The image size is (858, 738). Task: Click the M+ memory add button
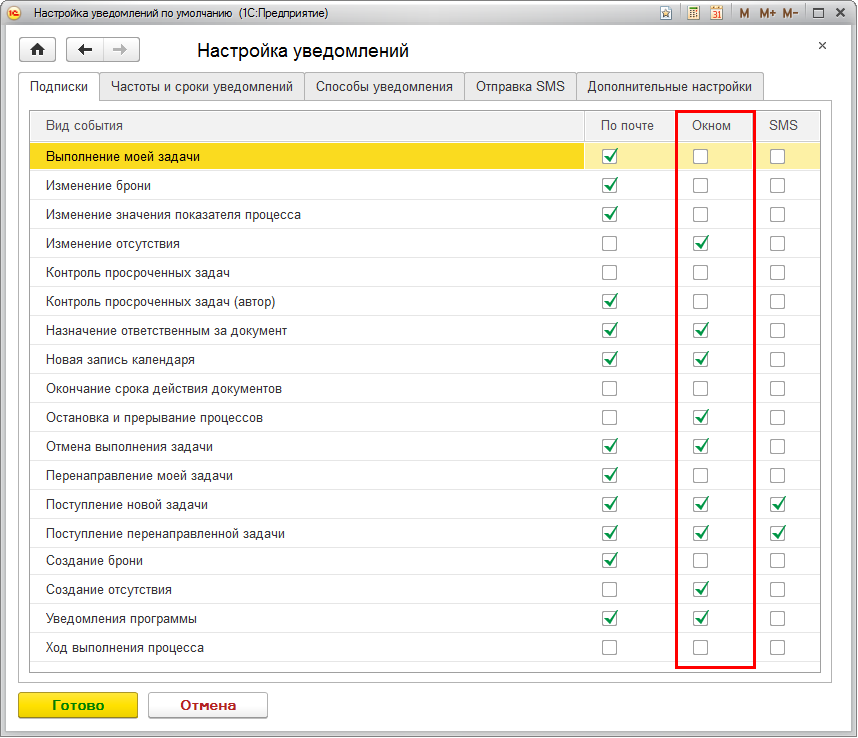(767, 13)
